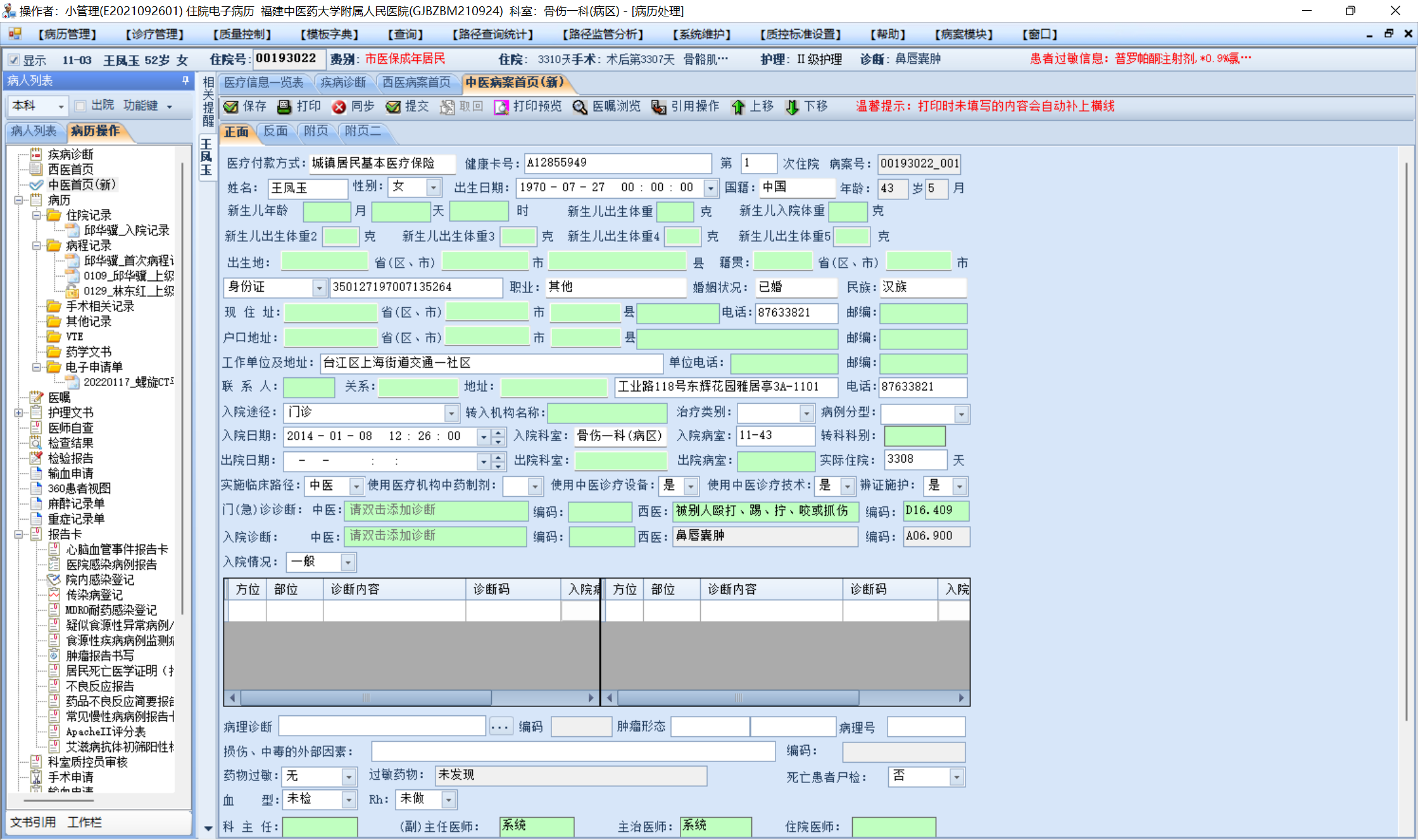
Task: Toggle the 显示 checkbox
Action: point(14,60)
